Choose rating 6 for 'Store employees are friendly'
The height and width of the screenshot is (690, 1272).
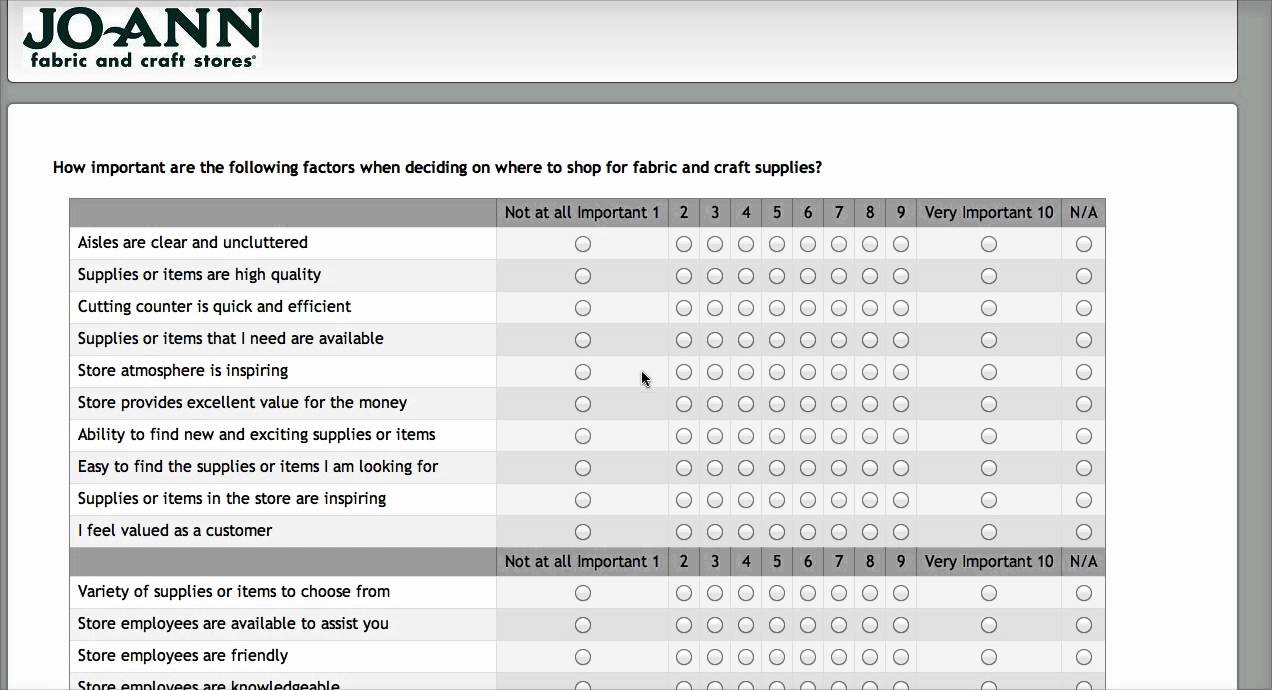click(808, 657)
